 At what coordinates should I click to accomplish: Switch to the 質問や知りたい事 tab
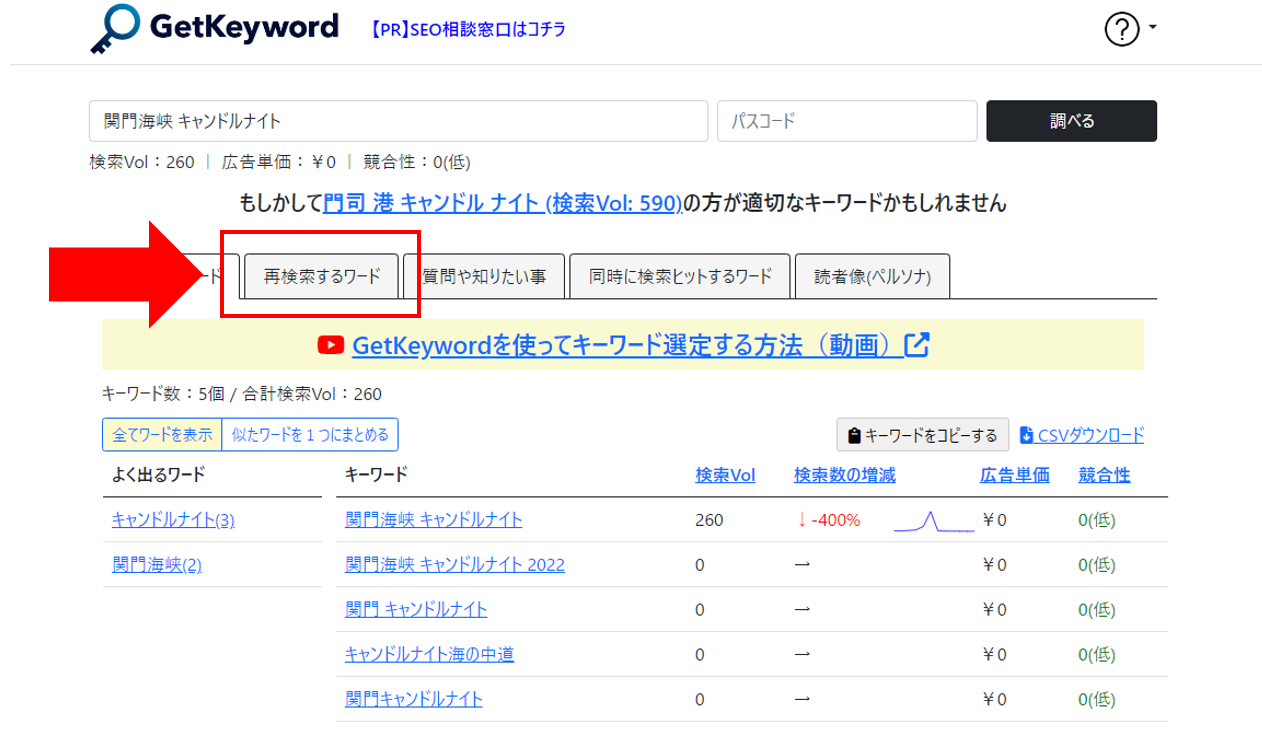484,276
